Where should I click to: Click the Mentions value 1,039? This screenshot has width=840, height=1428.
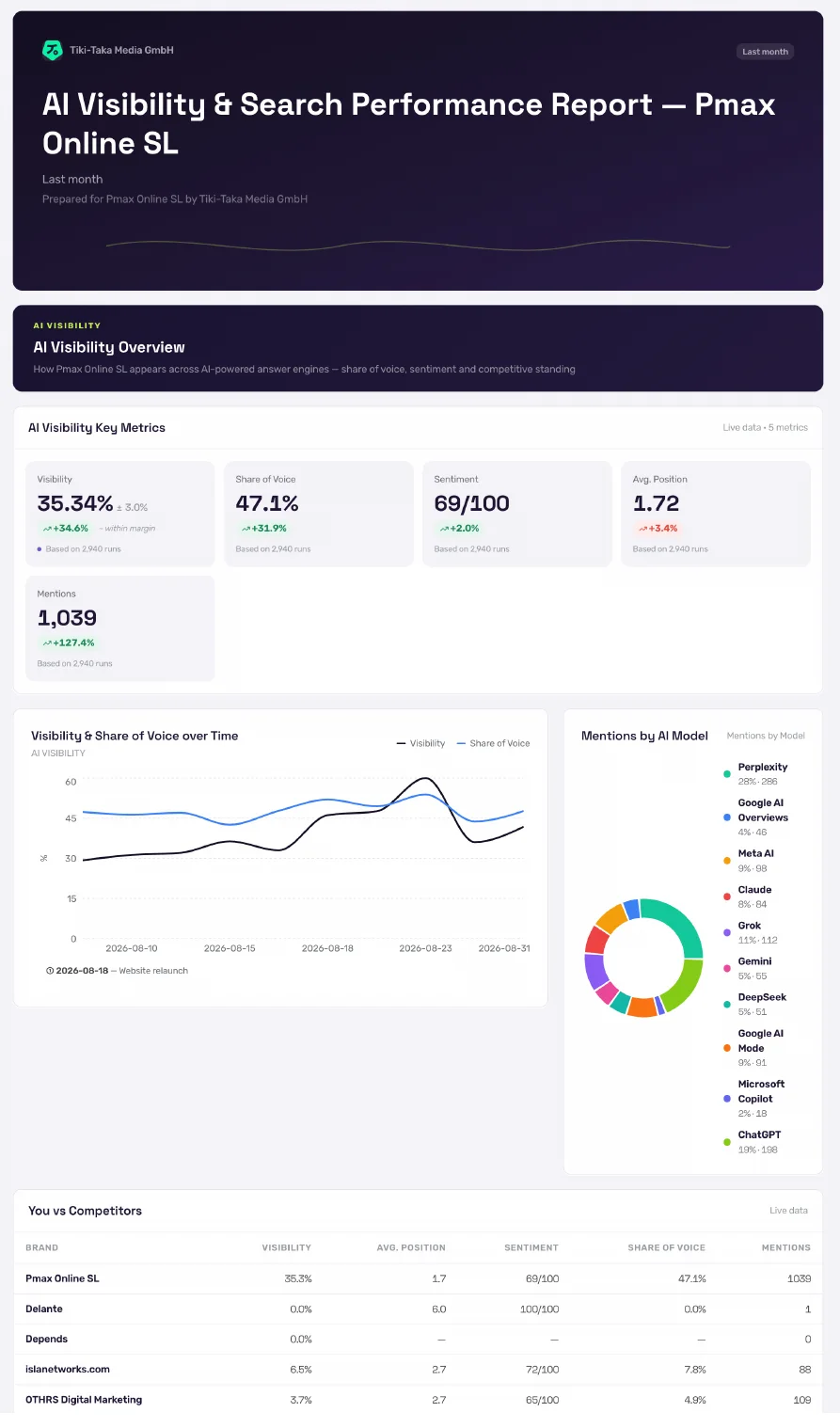(x=67, y=618)
